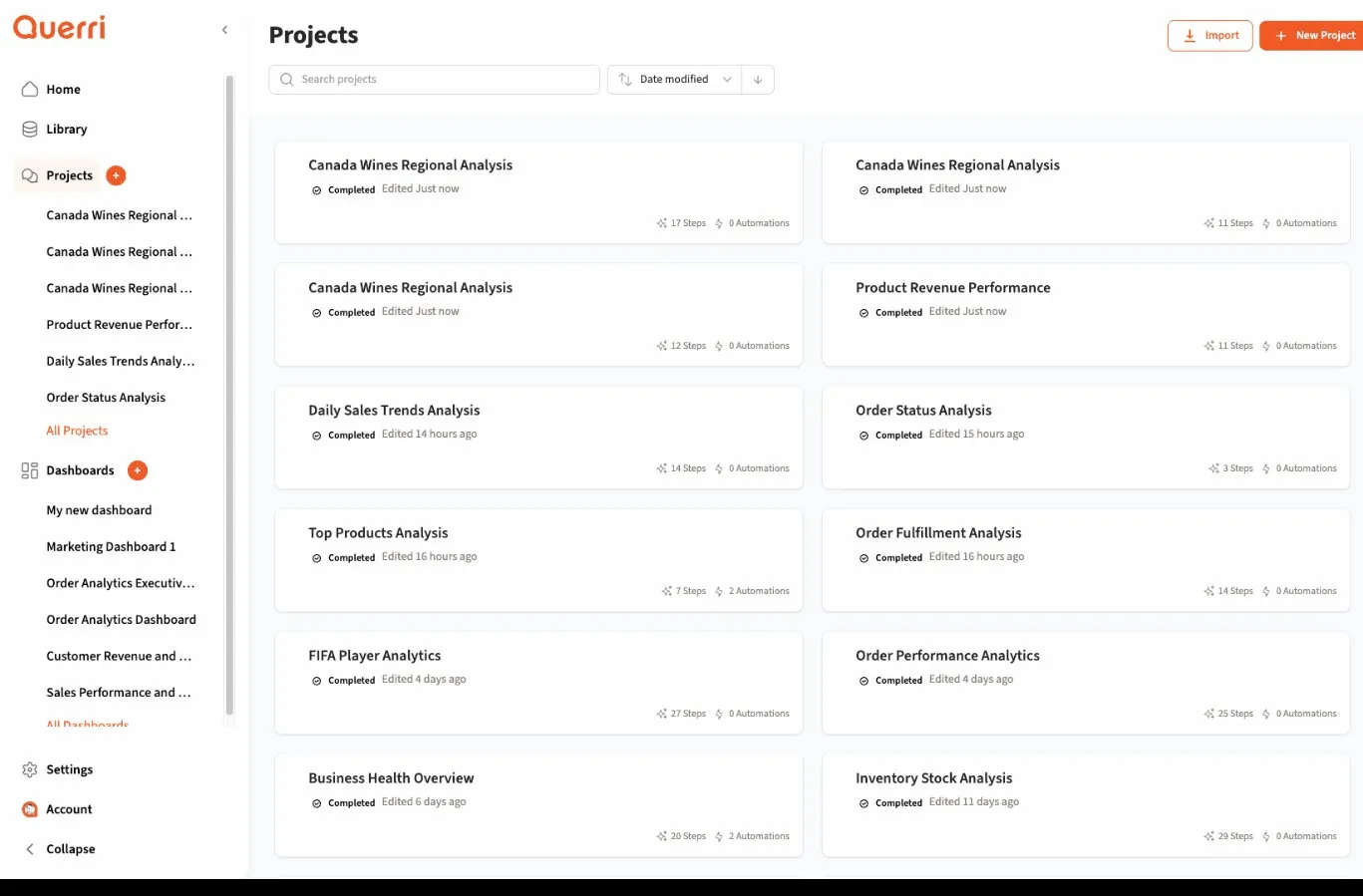Viewport: 1363px width, 896px height.
Task: Collapse the sidebar using the chevron at top
Action: point(224,30)
